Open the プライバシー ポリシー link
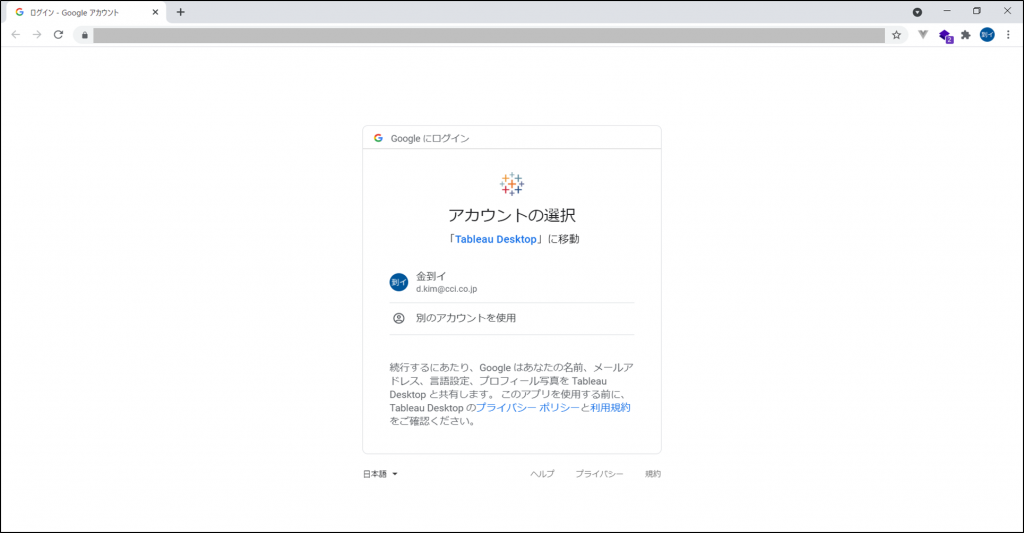This screenshot has width=1024, height=533. (528, 408)
